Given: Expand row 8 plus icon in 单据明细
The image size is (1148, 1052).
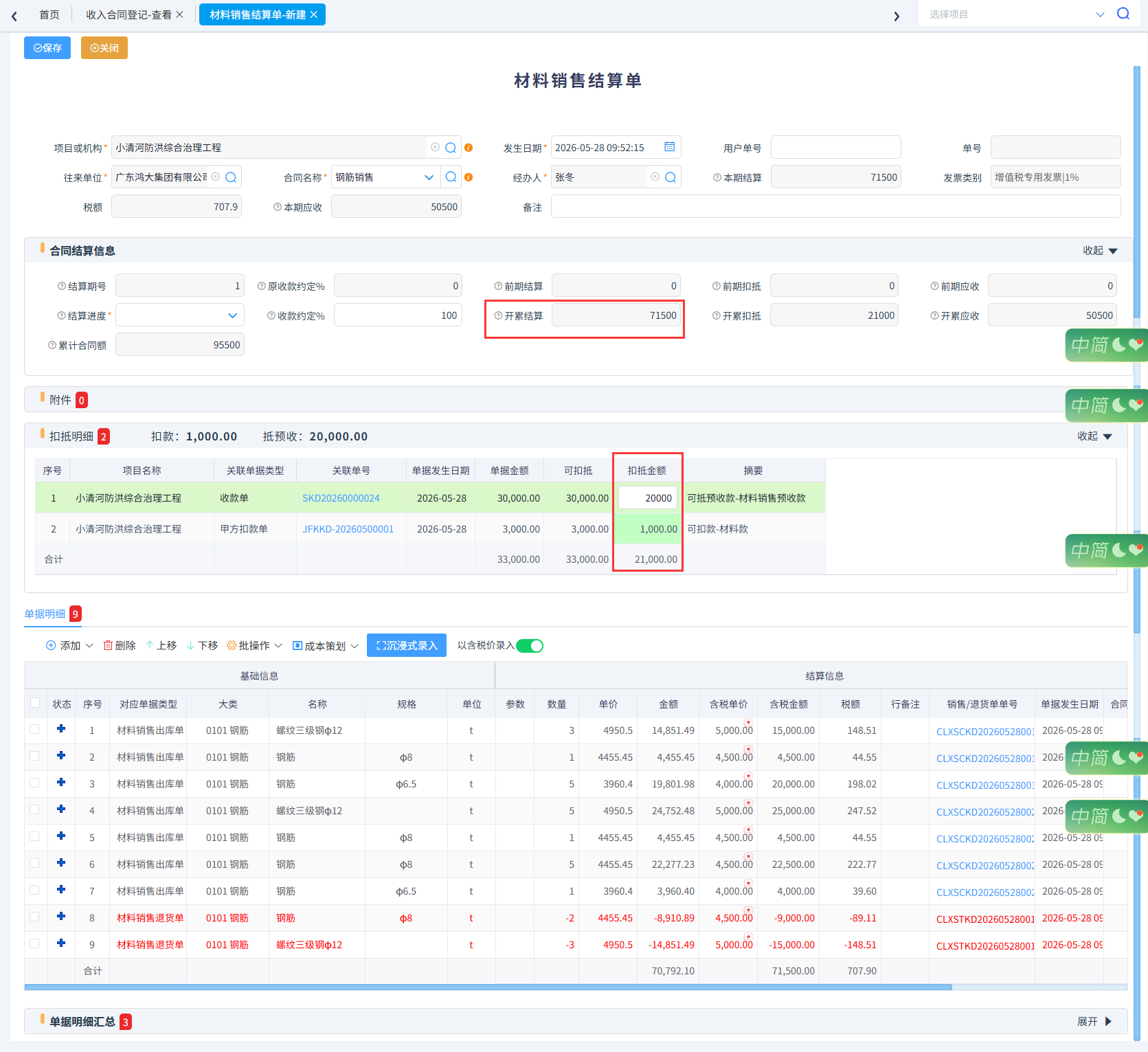Looking at the screenshot, I should [x=61, y=916].
